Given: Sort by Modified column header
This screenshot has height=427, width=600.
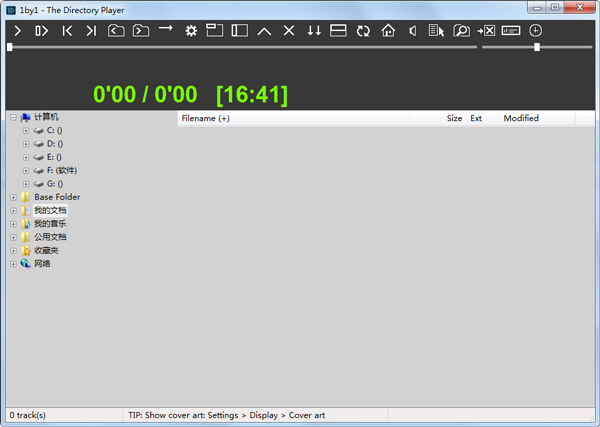Looking at the screenshot, I should (521, 118).
